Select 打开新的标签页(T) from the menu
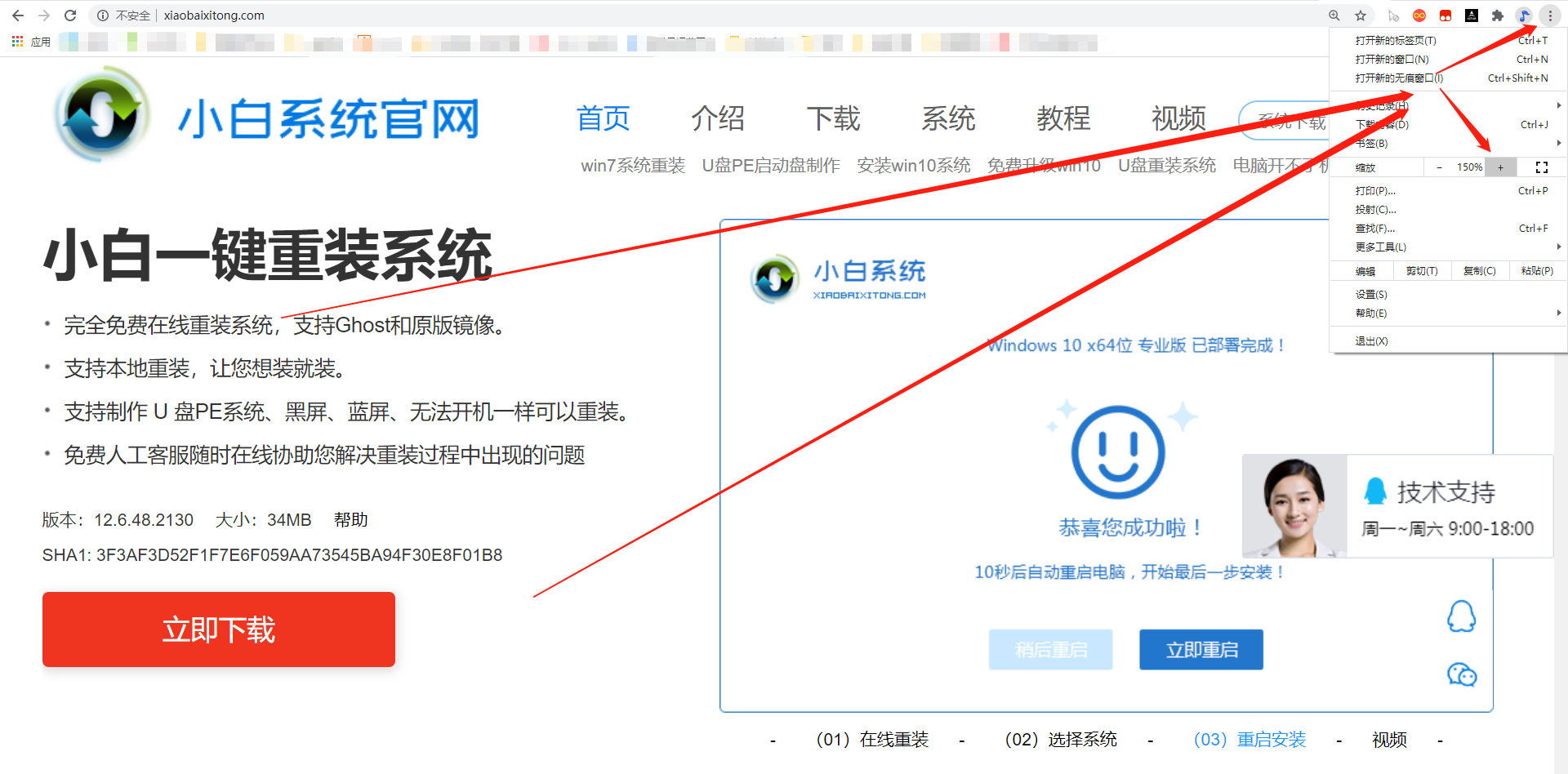 1396,41
